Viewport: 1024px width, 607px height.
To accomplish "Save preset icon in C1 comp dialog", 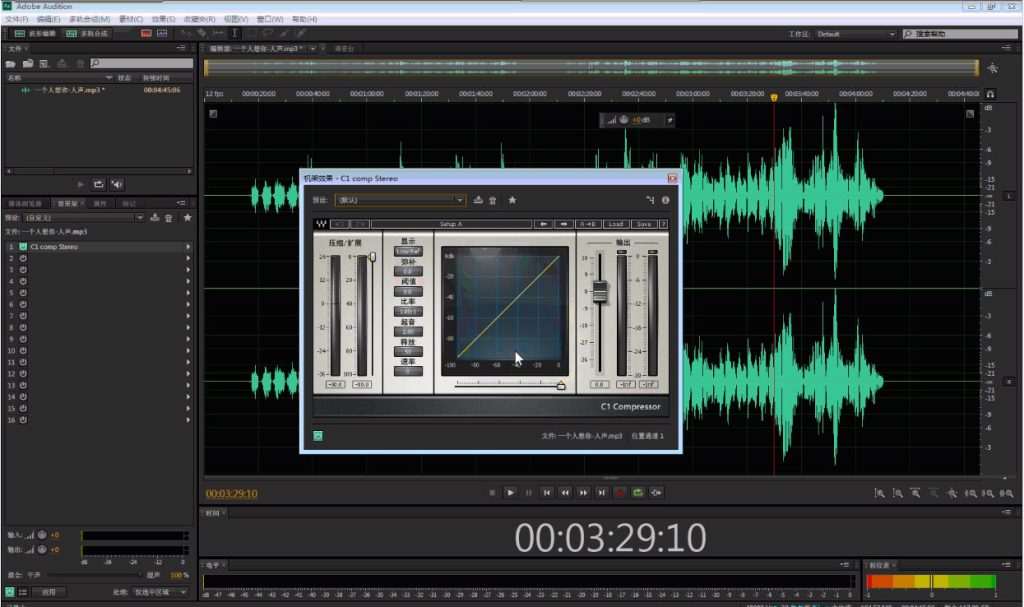I will [478, 200].
